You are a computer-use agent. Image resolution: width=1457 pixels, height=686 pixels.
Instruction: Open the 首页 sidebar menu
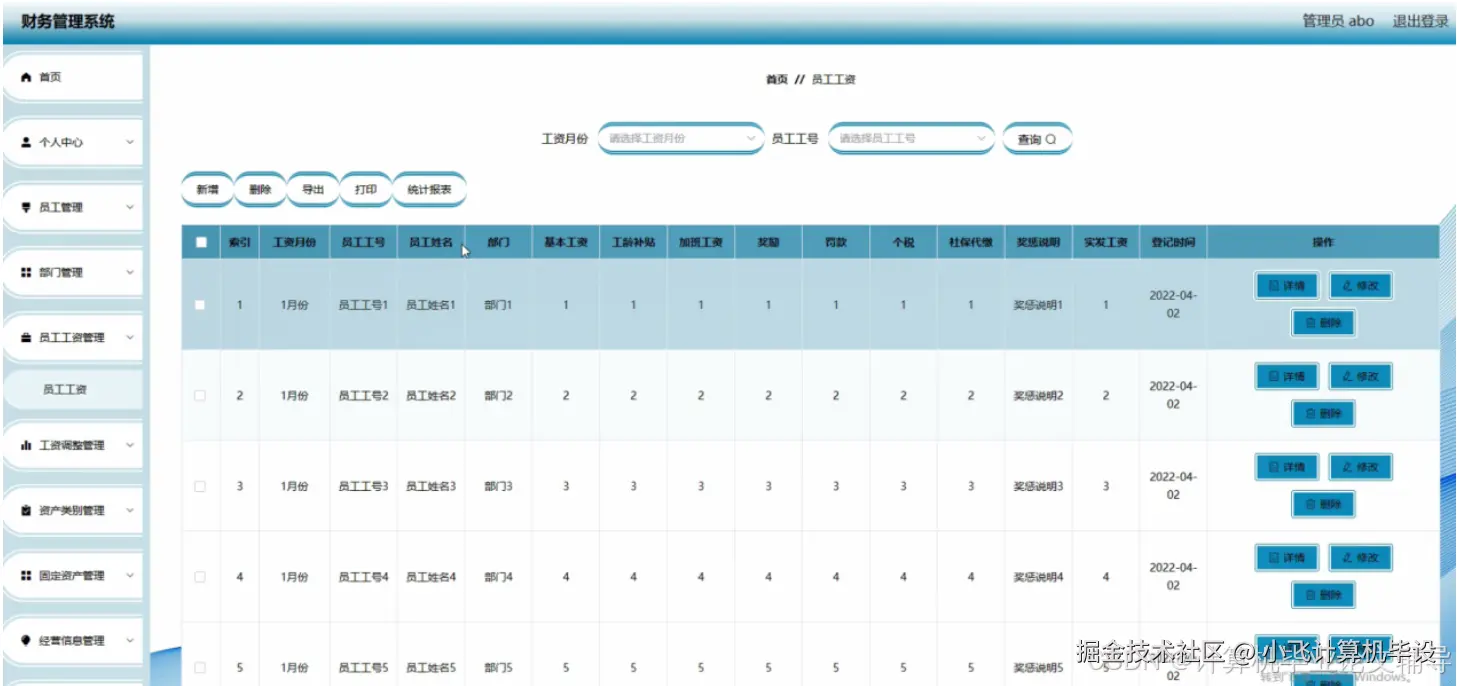[73, 77]
